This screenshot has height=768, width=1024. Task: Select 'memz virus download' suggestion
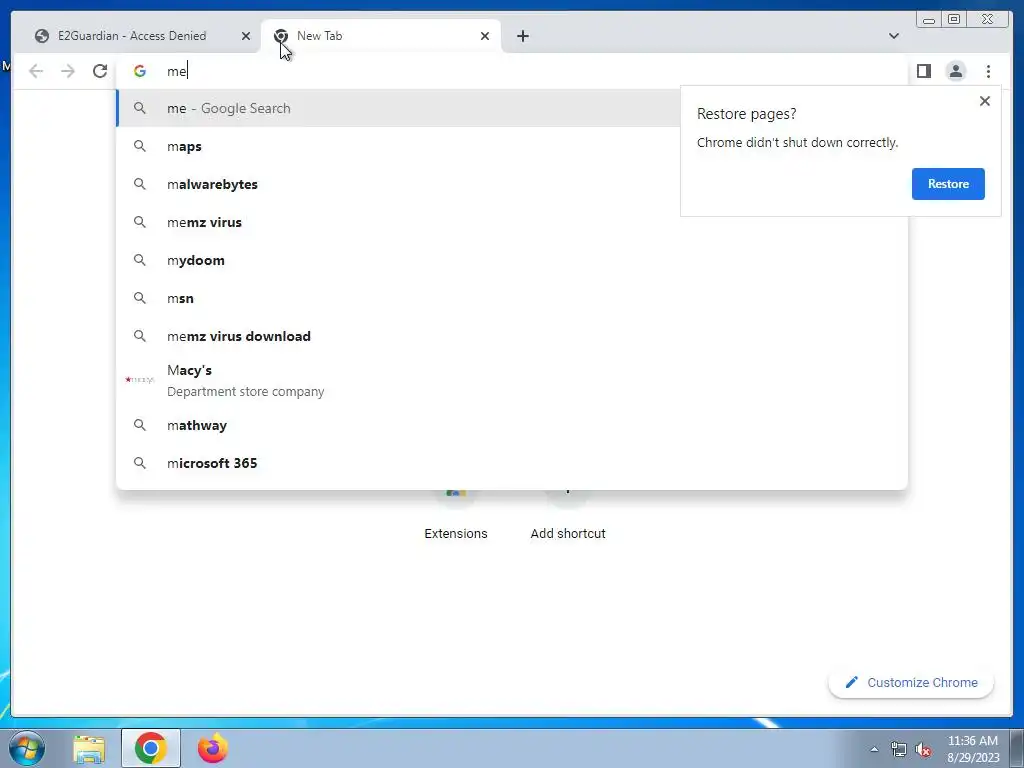point(512,336)
